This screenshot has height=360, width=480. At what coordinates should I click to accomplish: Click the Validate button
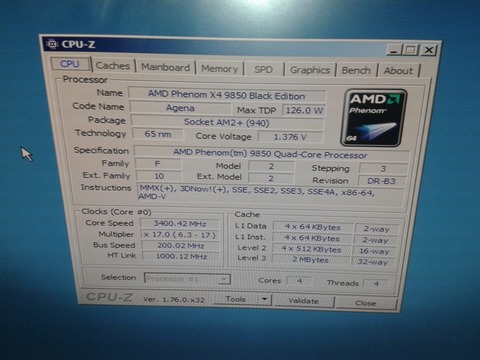click(304, 301)
